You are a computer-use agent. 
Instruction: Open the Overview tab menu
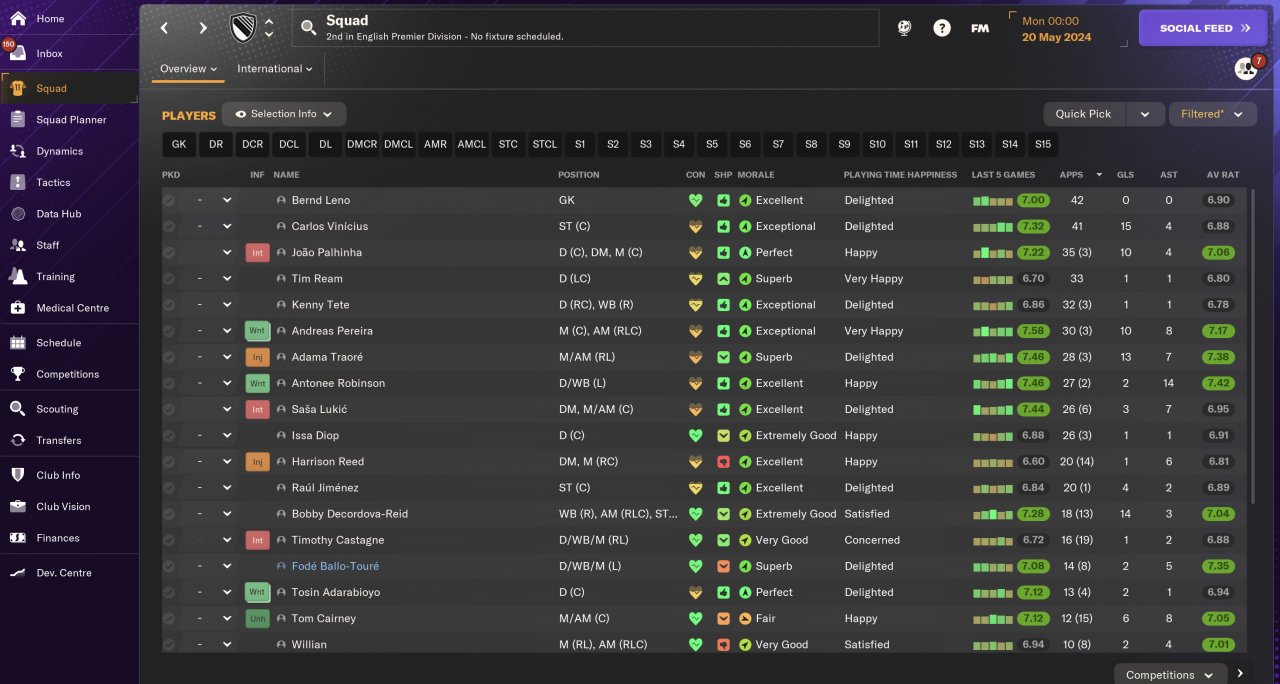click(x=188, y=69)
